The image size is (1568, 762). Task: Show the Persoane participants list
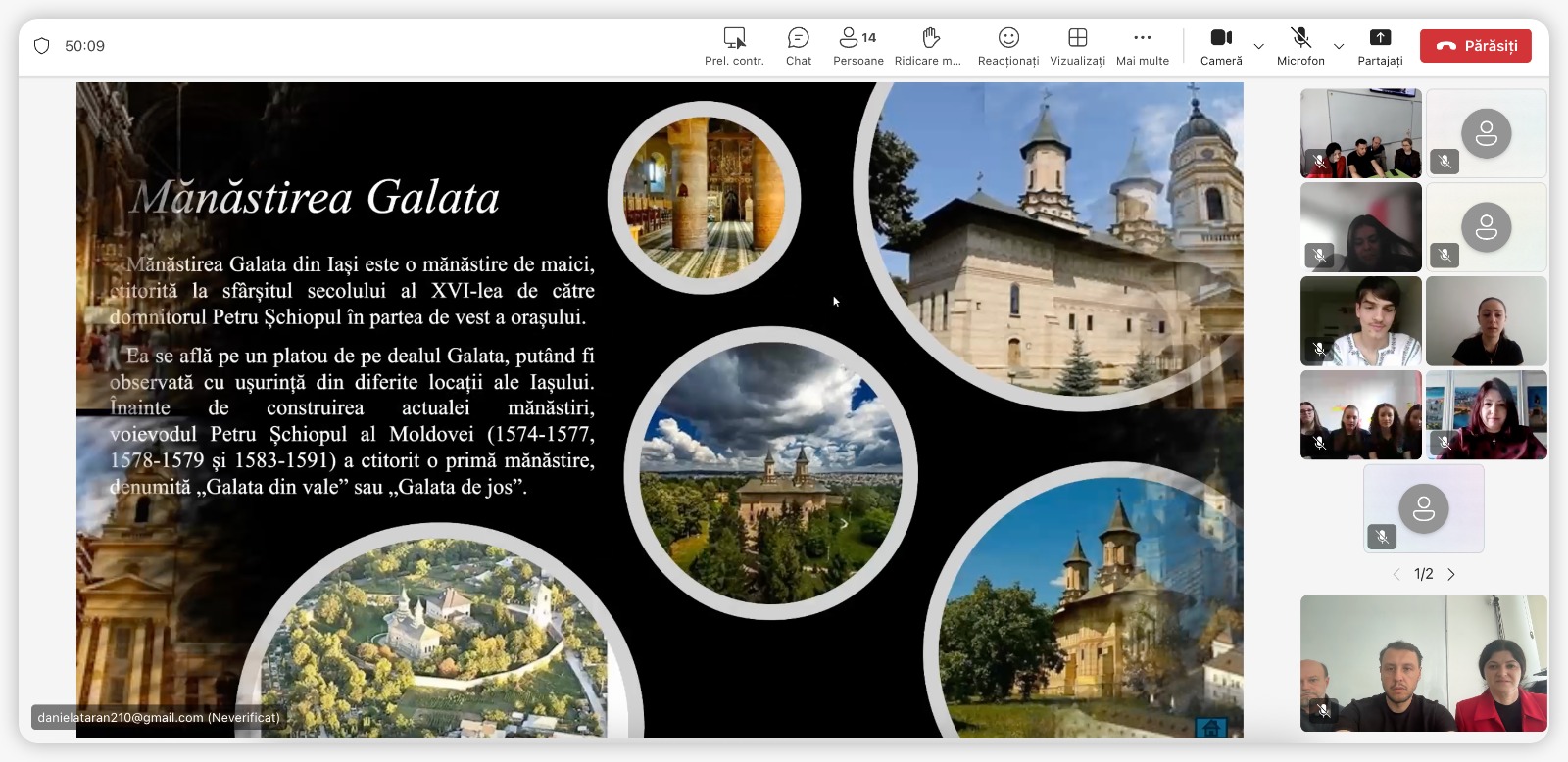pos(857,46)
